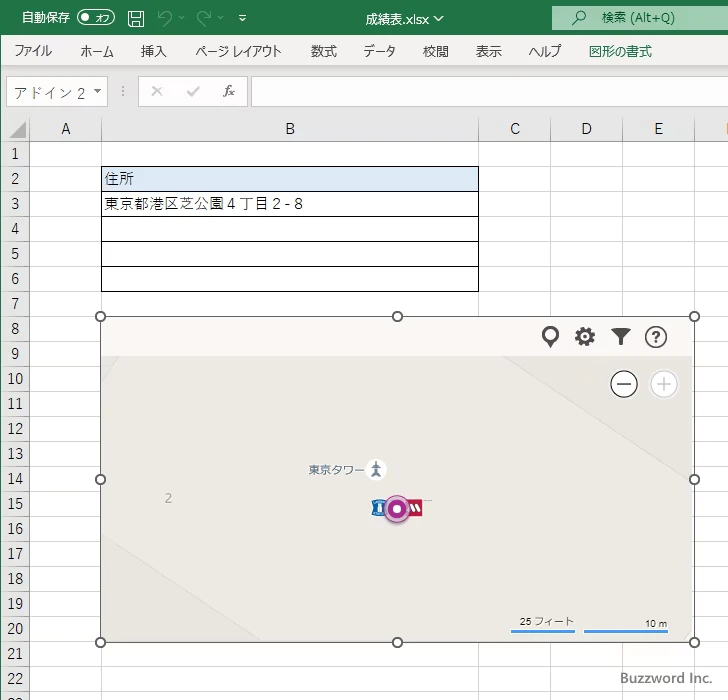728x700 pixels.
Task: Click the 検索 (Alt+Q) search box
Action: (640, 18)
